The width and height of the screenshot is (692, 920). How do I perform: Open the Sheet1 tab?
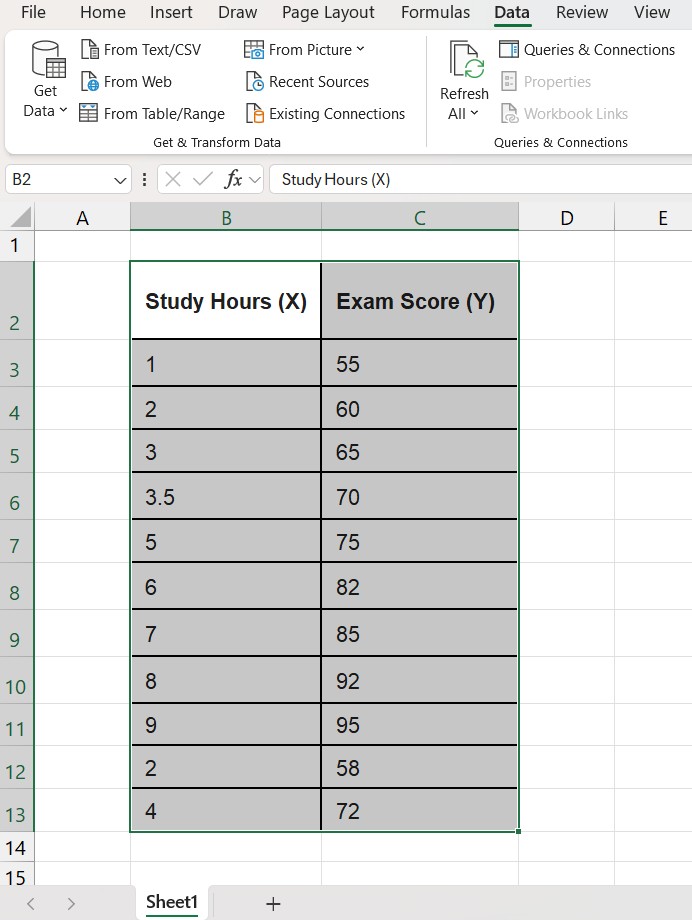(172, 902)
